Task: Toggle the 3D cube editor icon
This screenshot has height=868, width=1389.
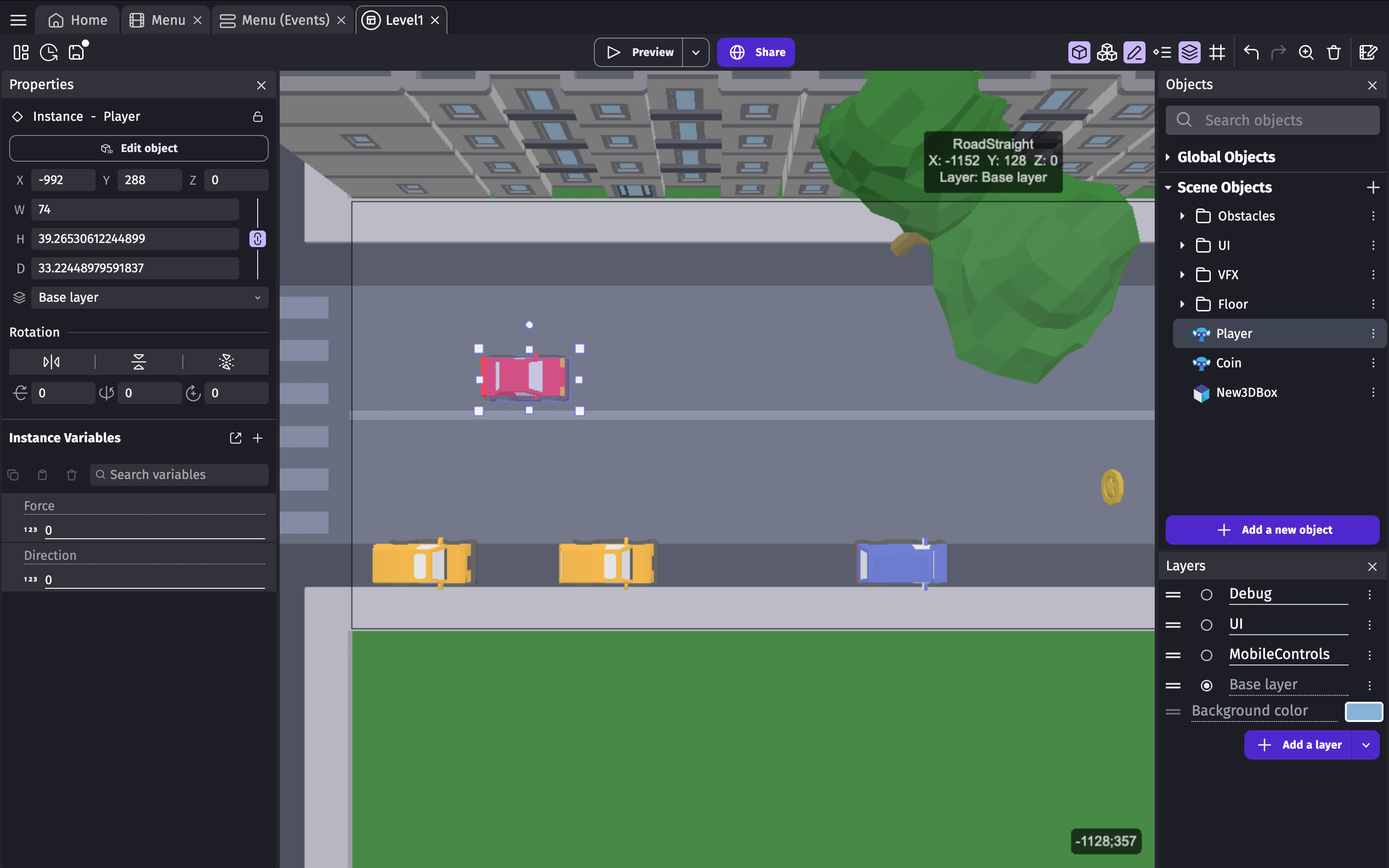Action: pyautogui.click(x=1079, y=52)
